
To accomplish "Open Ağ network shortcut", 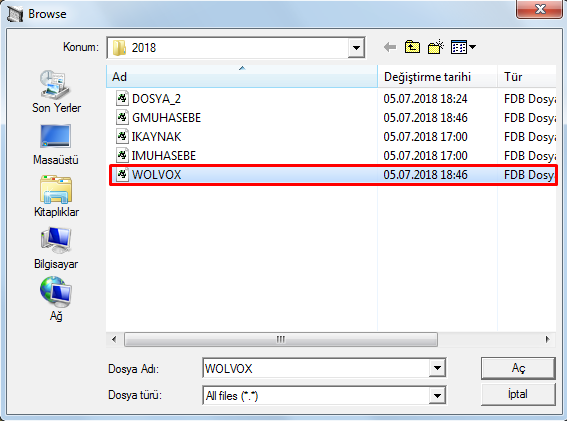I will point(56,299).
